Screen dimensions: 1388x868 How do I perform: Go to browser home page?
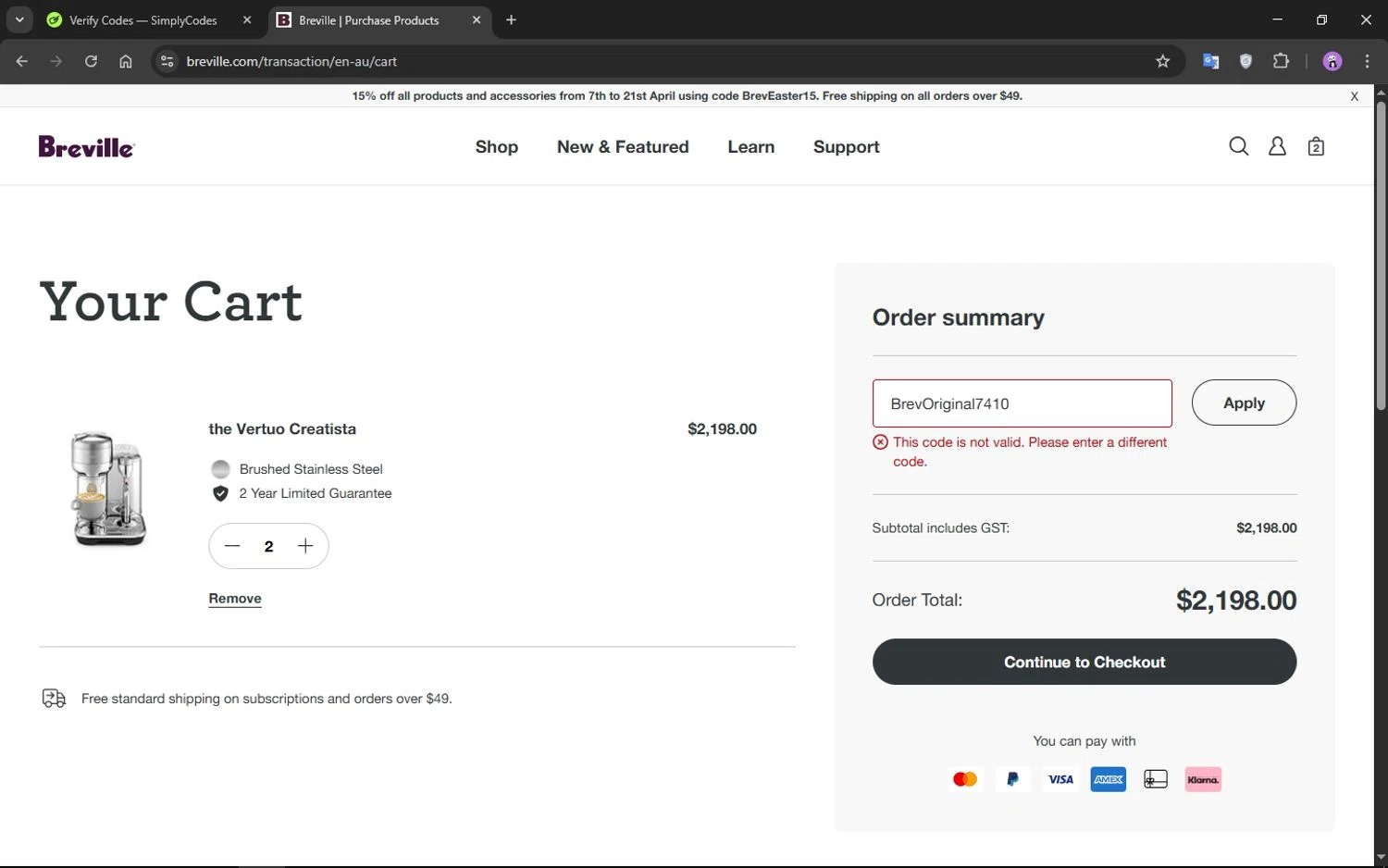click(x=126, y=61)
